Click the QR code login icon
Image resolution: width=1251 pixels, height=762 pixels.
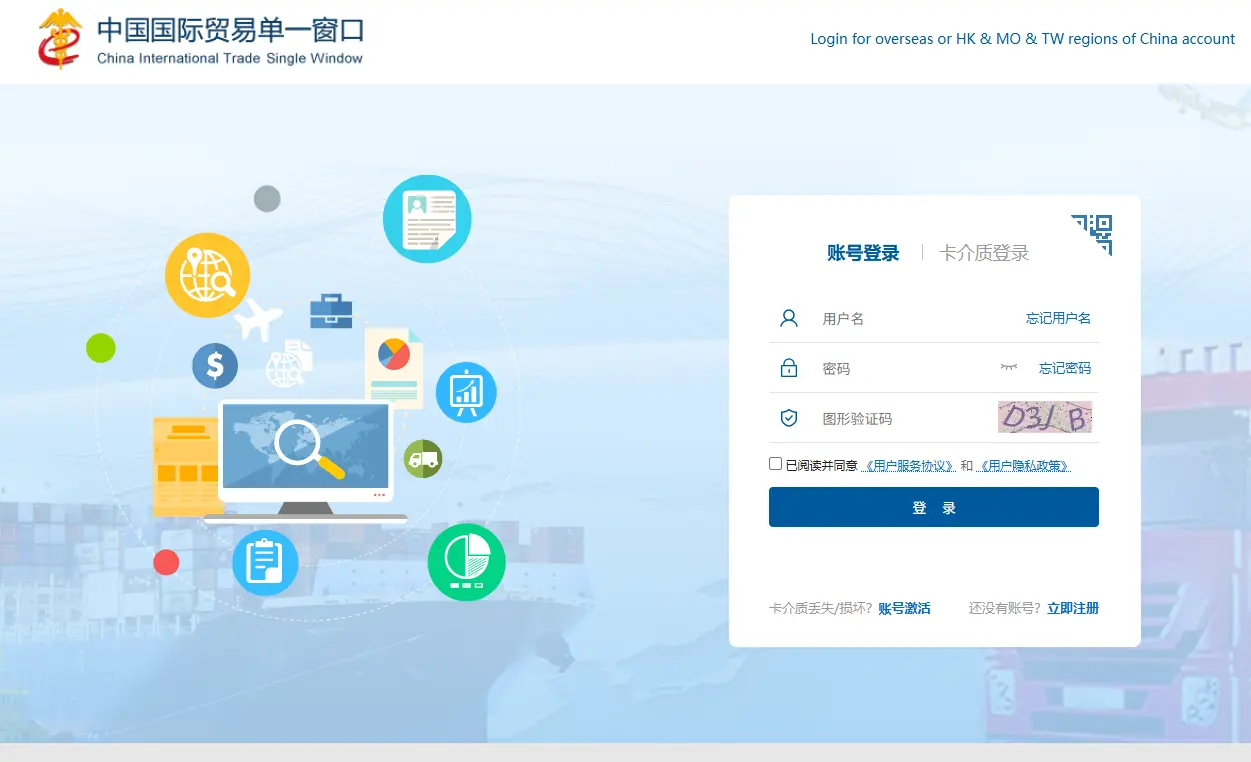point(1094,233)
